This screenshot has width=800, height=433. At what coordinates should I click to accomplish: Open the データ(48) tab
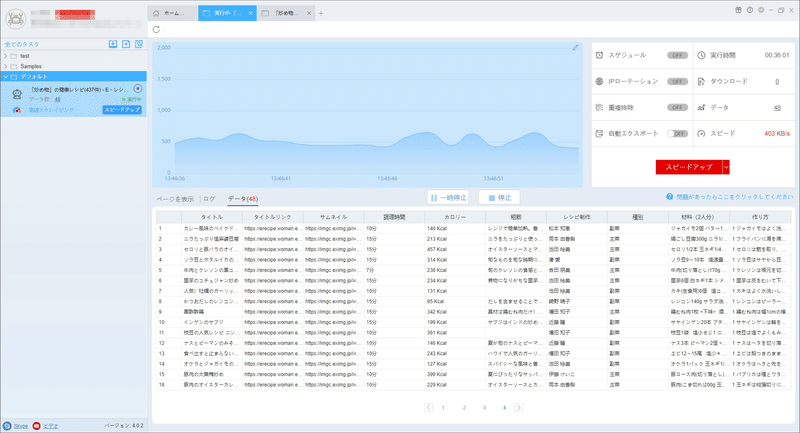243,199
